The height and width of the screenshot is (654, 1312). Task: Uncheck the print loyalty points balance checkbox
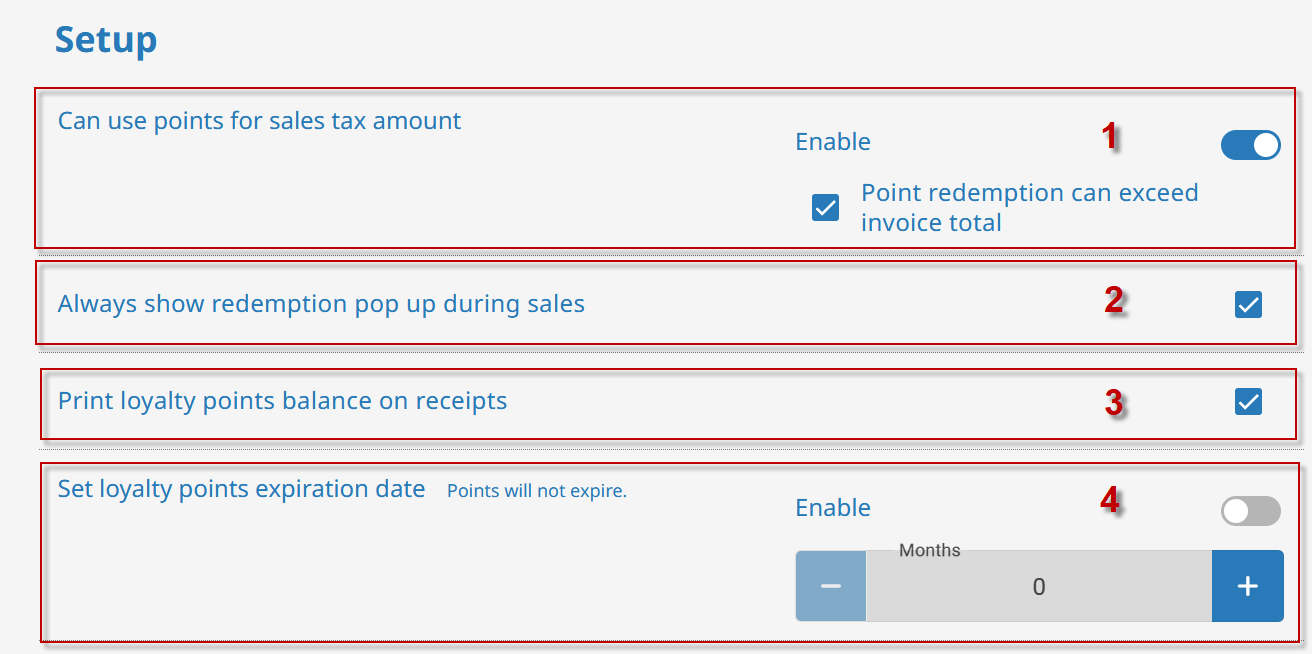[x=1248, y=402]
